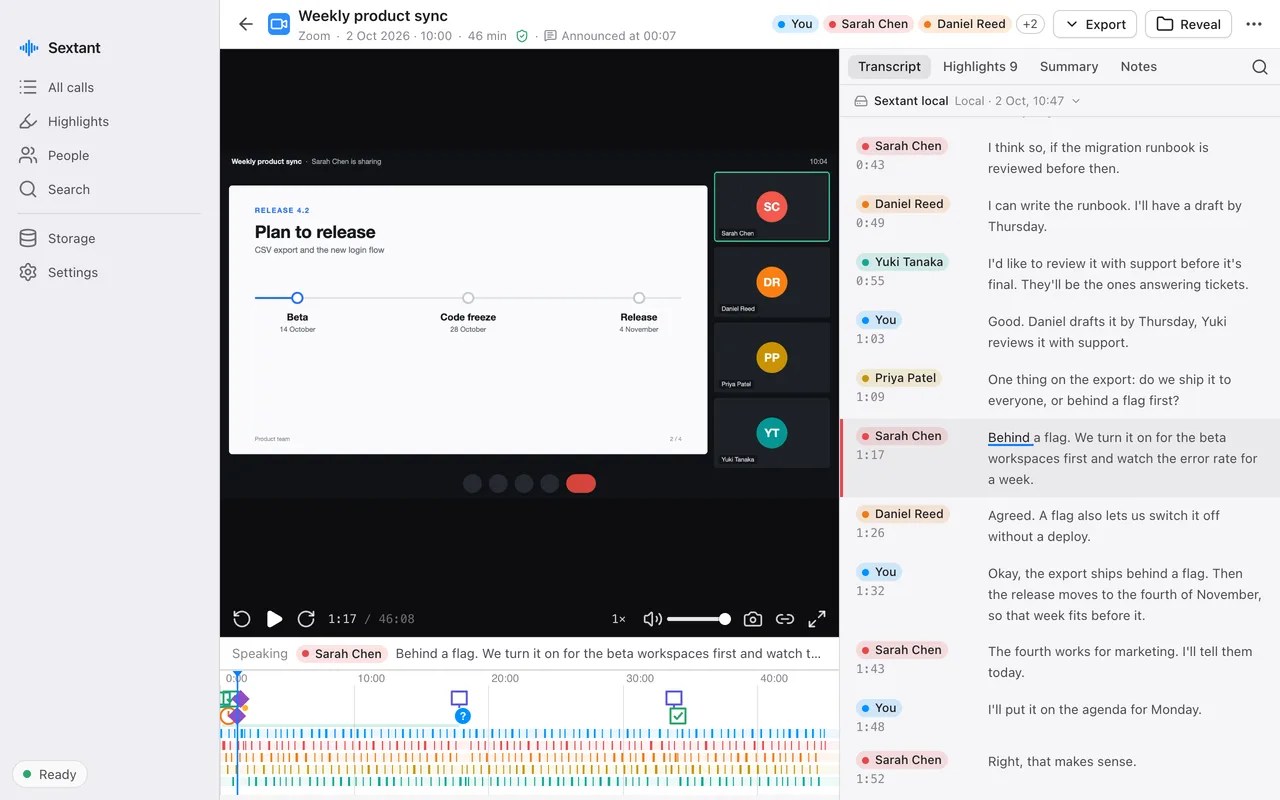The height and width of the screenshot is (800, 1280).
Task: Expand the Sextant local transcript source selector
Action: 967,101
